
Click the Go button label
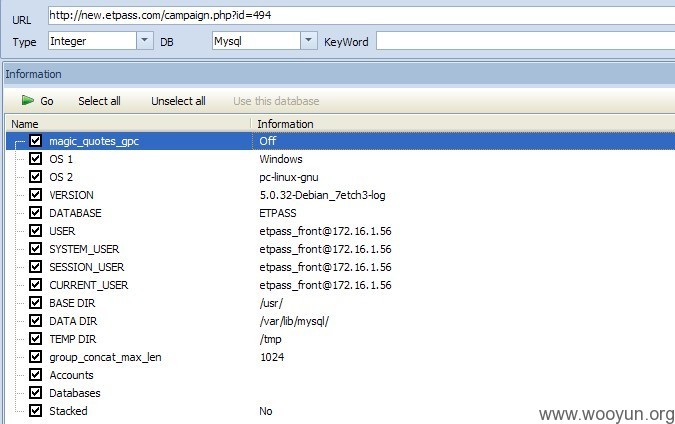click(47, 101)
